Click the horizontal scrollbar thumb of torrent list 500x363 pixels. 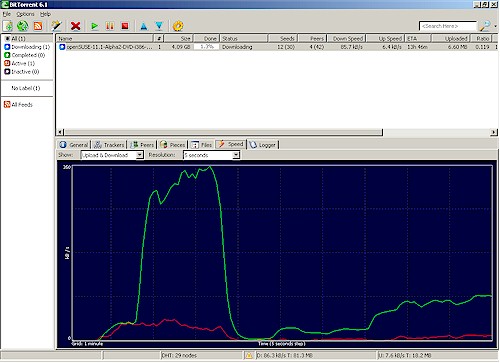[223, 132]
